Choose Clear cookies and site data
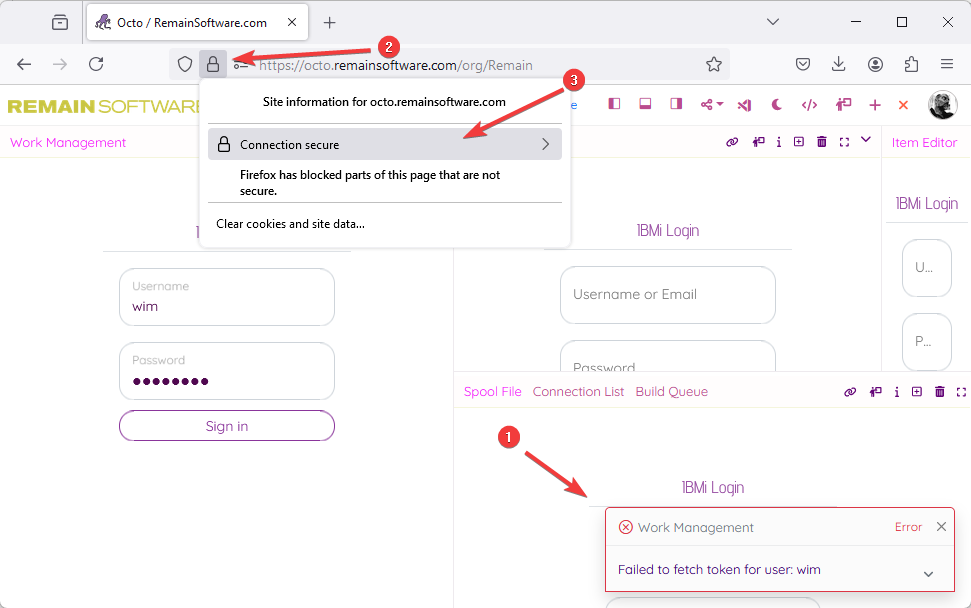Image resolution: width=971 pixels, height=608 pixels. click(x=290, y=224)
